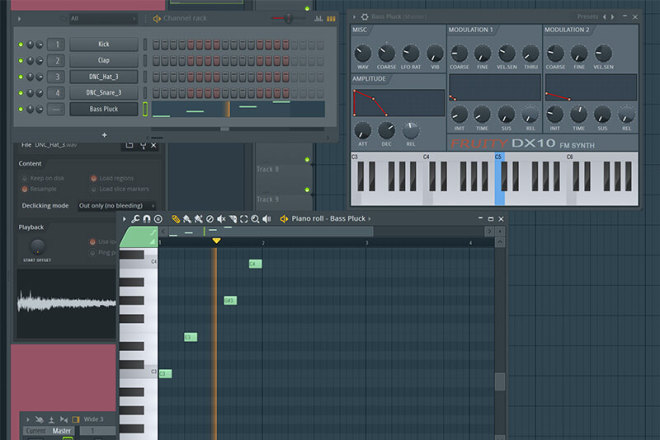Click the WAV knob in MISC section
Image resolution: width=660 pixels, height=440 pixels.
[x=362, y=53]
